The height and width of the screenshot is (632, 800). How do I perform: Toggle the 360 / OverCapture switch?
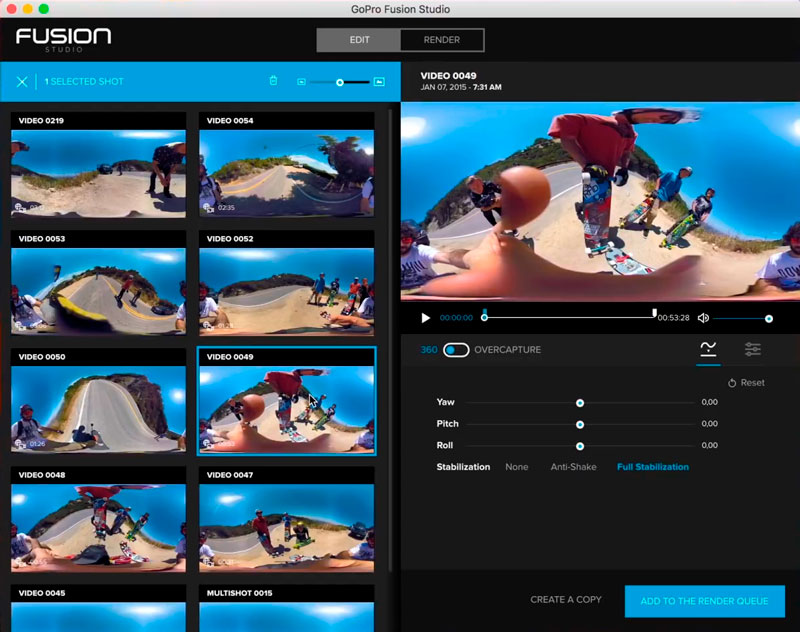click(x=456, y=350)
